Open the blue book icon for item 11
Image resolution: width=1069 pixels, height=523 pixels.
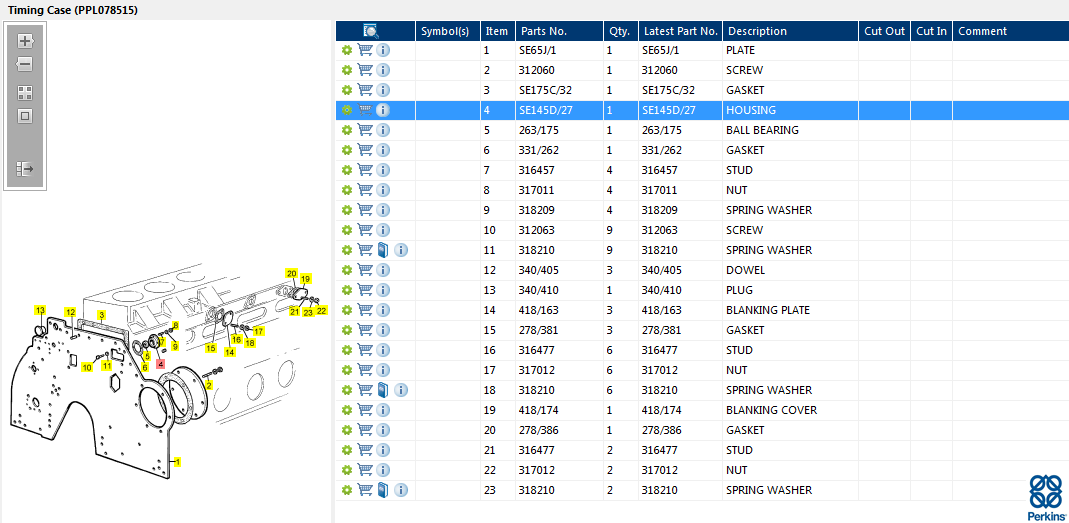click(x=382, y=250)
